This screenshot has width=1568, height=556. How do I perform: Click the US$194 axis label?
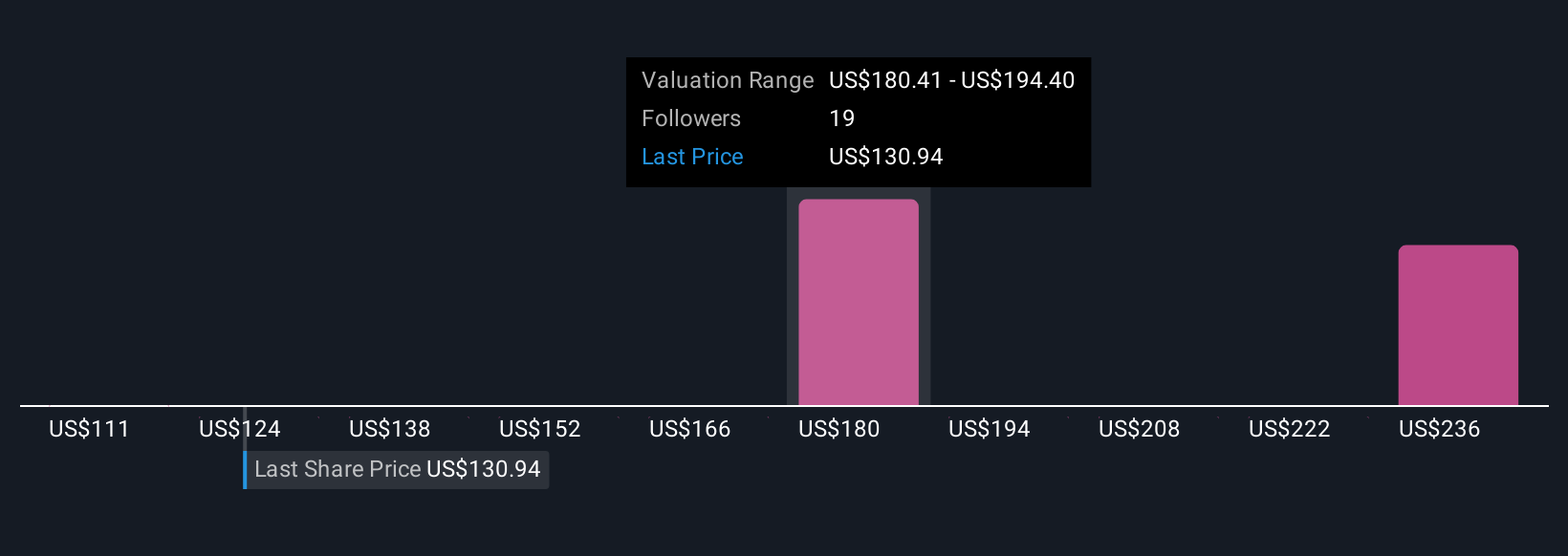990,429
